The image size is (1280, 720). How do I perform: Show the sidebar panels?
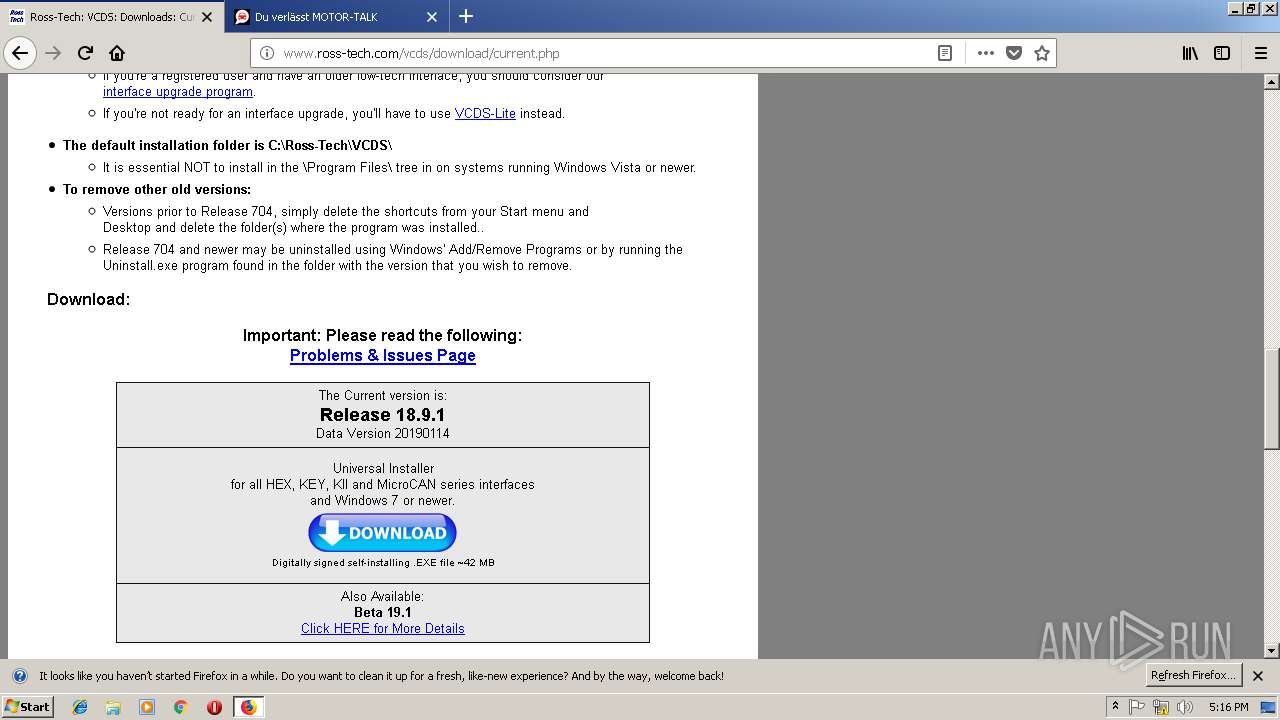point(1222,53)
